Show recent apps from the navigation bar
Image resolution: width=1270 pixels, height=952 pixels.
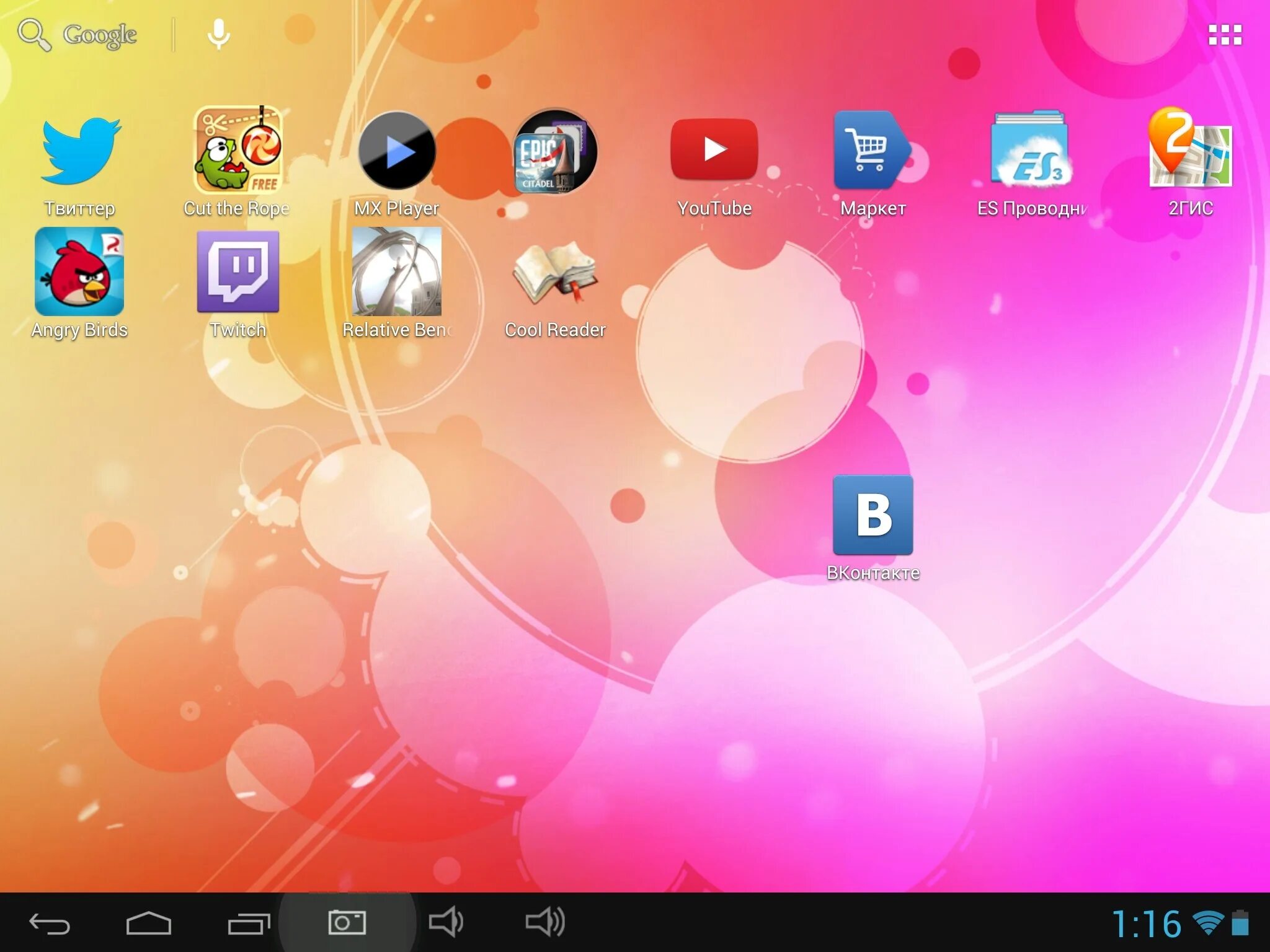tap(248, 923)
